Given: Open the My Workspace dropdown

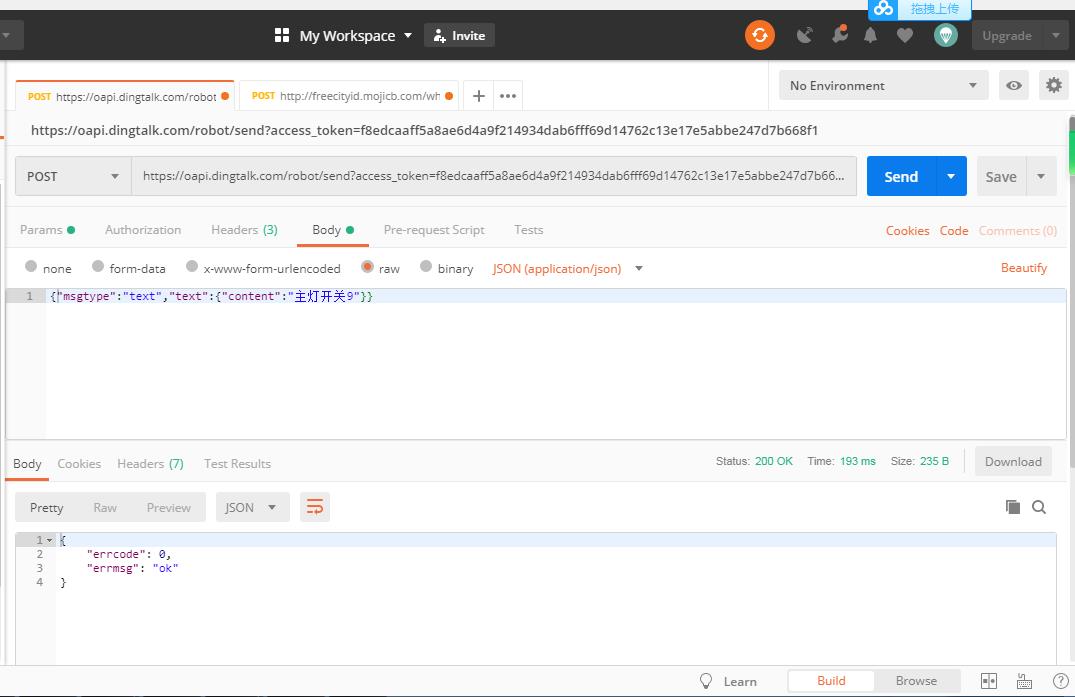Looking at the screenshot, I should click(356, 36).
